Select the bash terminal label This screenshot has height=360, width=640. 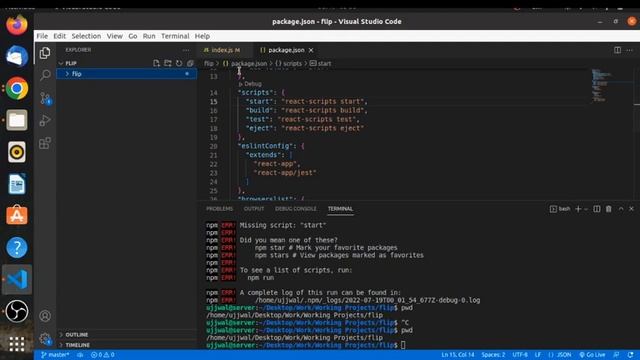(560, 209)
